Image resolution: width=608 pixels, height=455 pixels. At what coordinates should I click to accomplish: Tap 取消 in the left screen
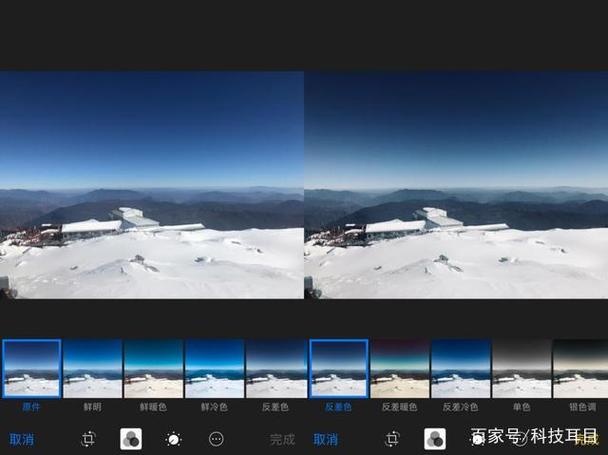(22, 439)
